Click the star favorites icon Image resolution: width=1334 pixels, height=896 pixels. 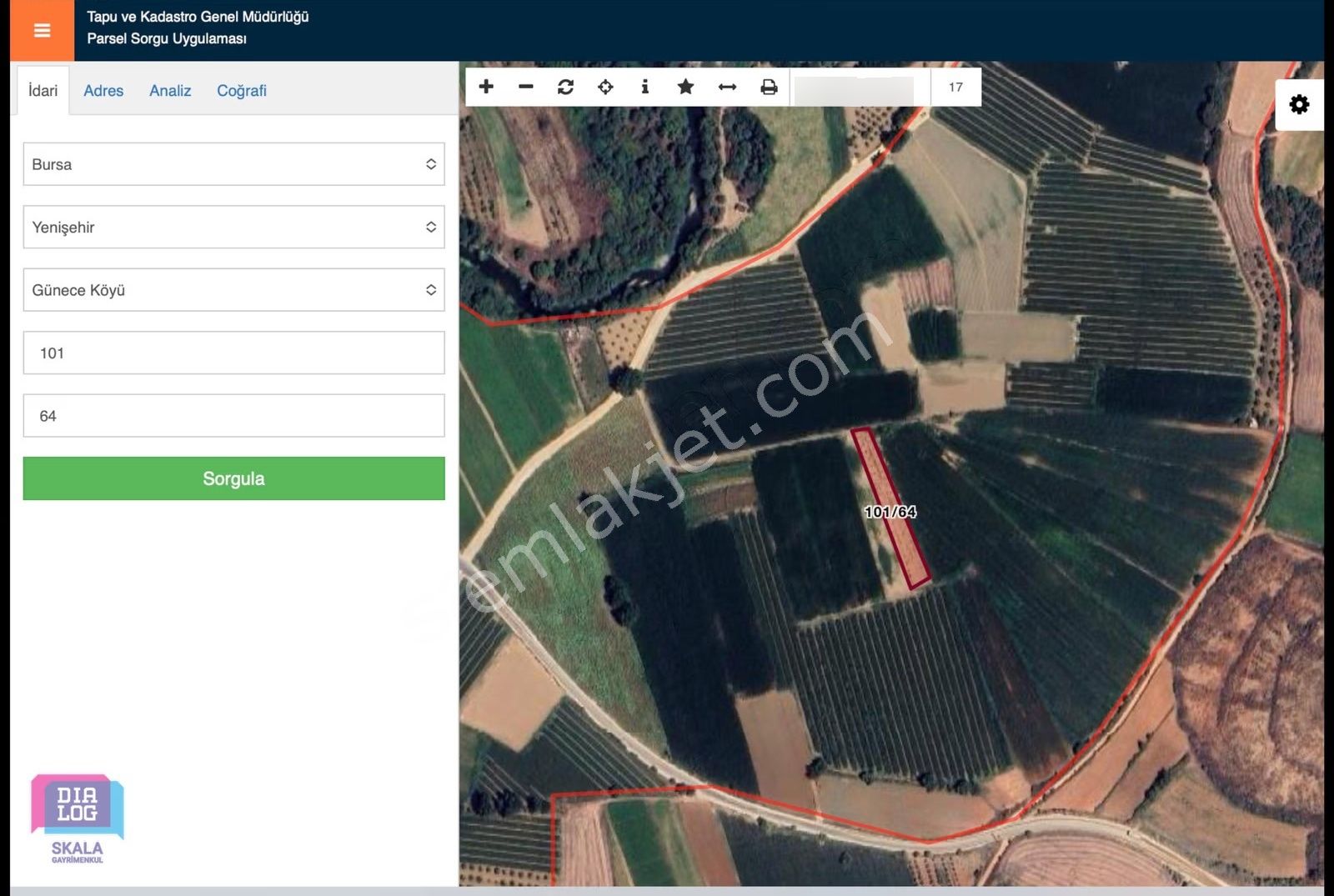(x=685, y=87)
